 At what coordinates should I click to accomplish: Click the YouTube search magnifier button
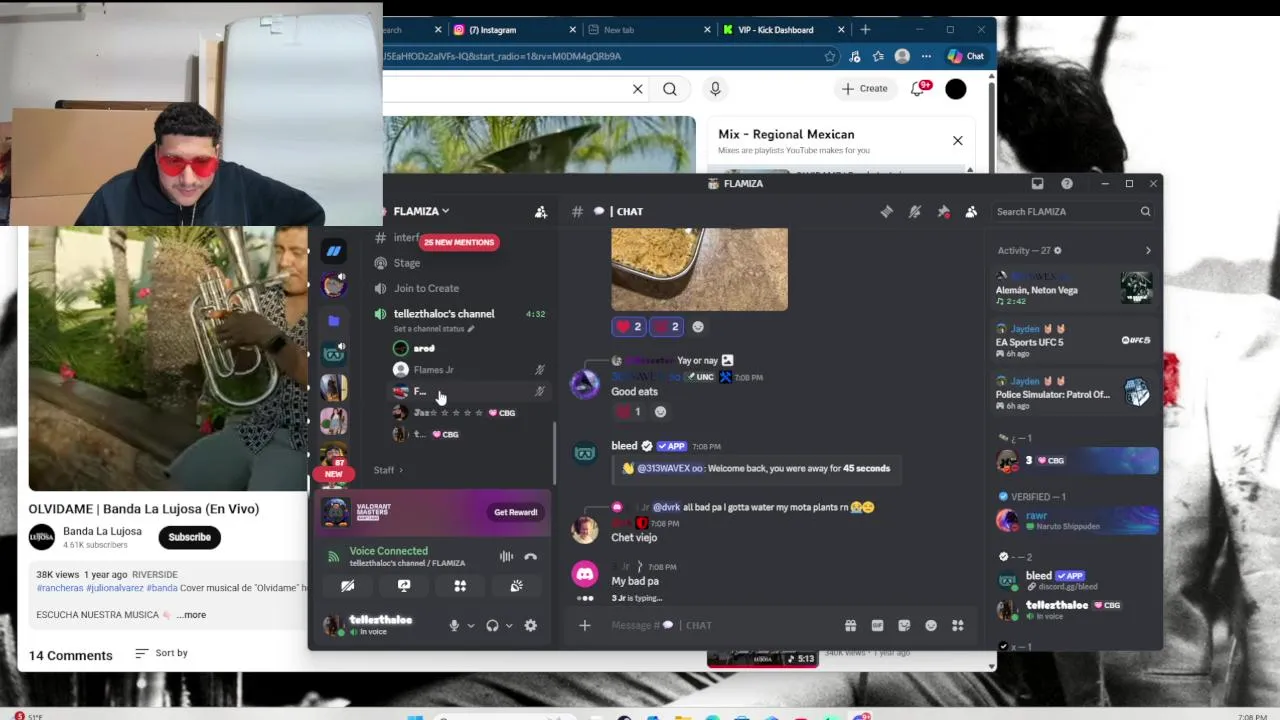coord(670,89)
